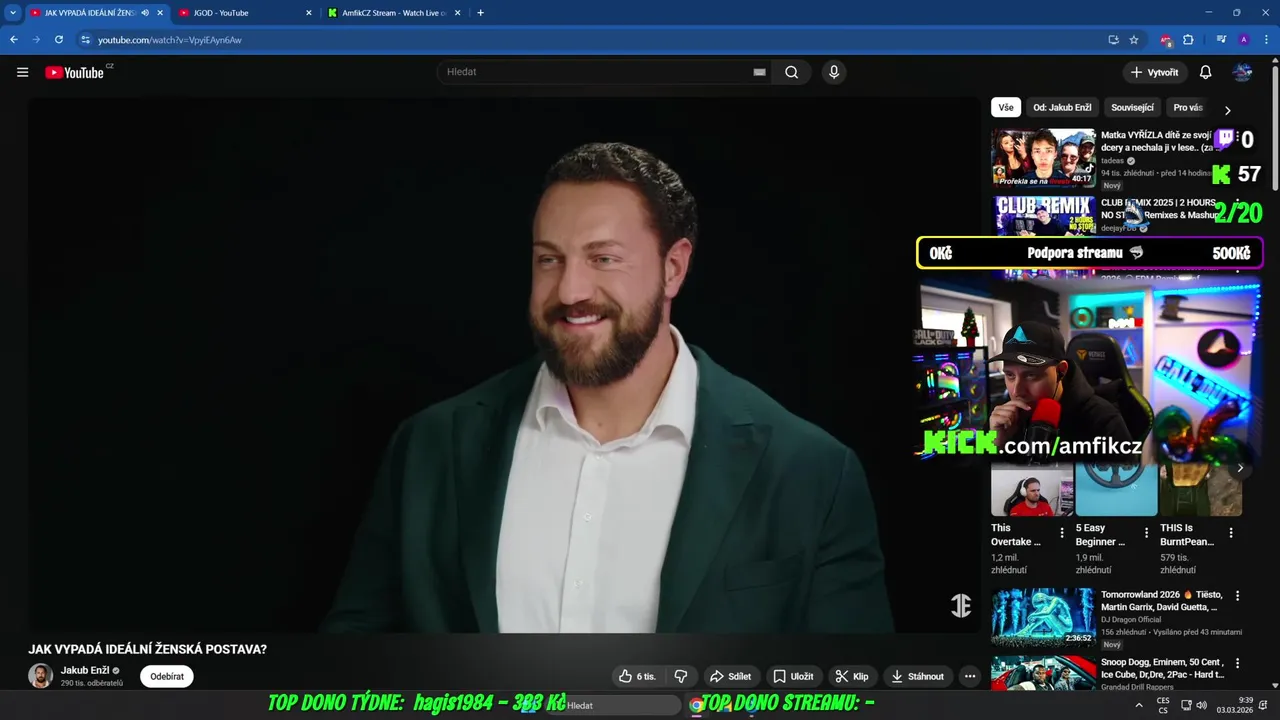Open a new browser tab
Viewport: 1280px width, 720px height.
[x=480, y=13]
